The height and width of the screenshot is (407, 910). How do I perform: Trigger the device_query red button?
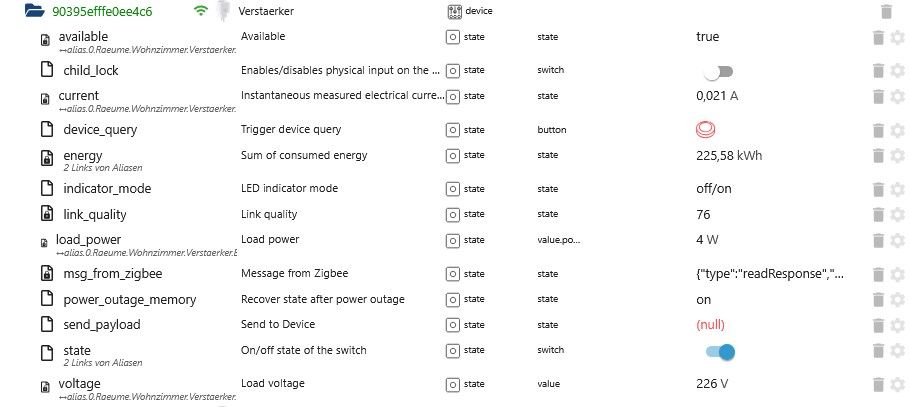tap(705, 129)
